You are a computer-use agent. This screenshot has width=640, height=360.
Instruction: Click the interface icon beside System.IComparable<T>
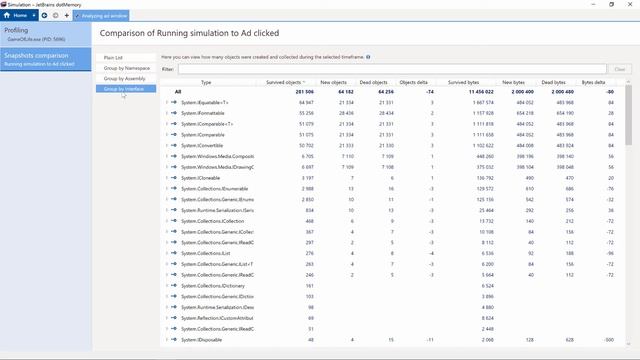point(174,124)
